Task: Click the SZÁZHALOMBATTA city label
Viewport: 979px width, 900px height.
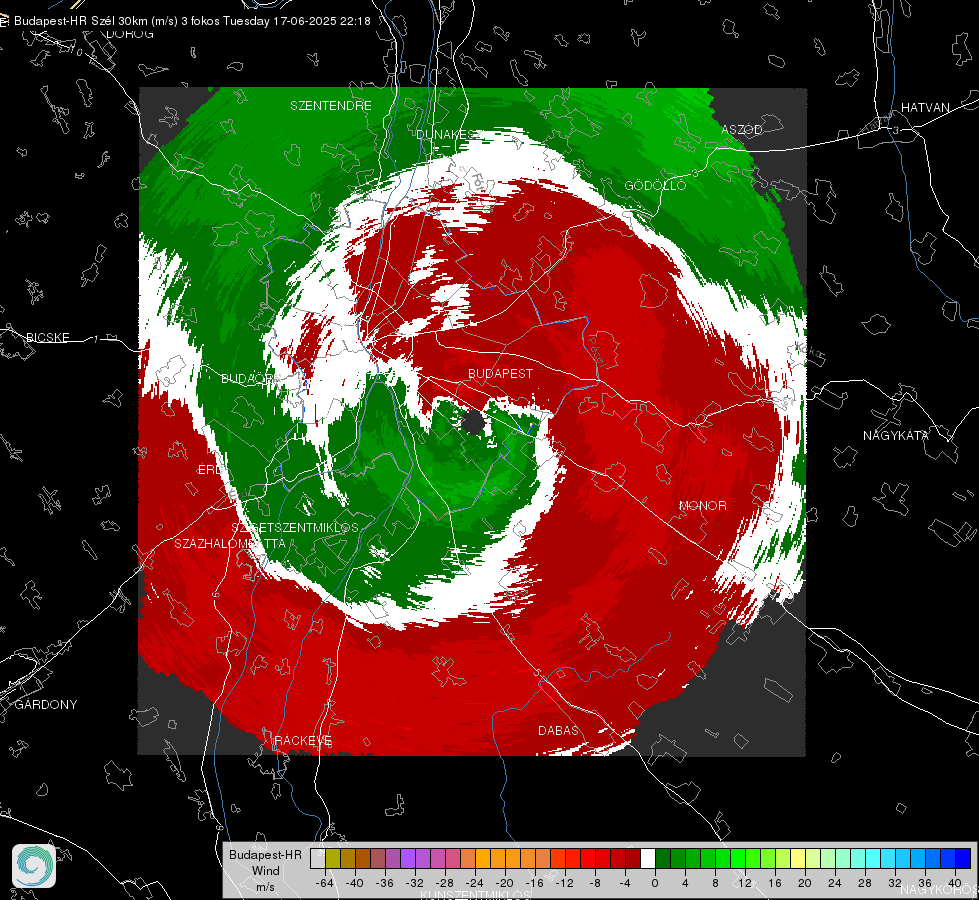Action: 230,543
